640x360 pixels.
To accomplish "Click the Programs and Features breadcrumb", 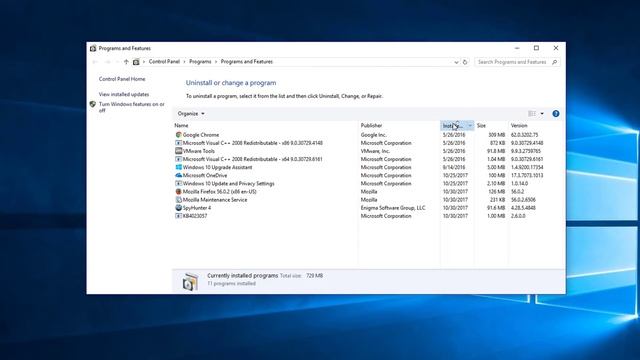I will coord(247,62).
